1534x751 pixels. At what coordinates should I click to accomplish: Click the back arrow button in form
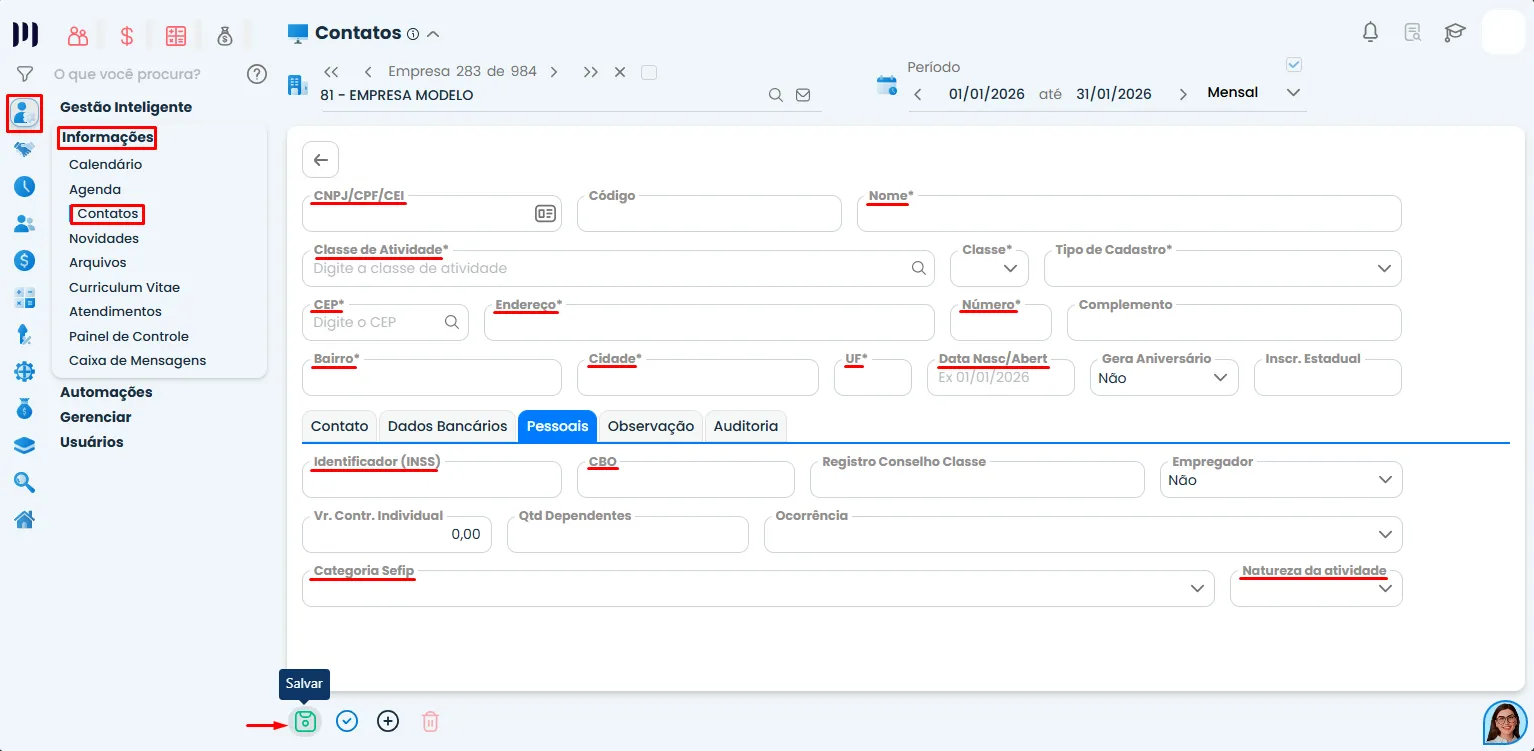click(x=320, y=160)
